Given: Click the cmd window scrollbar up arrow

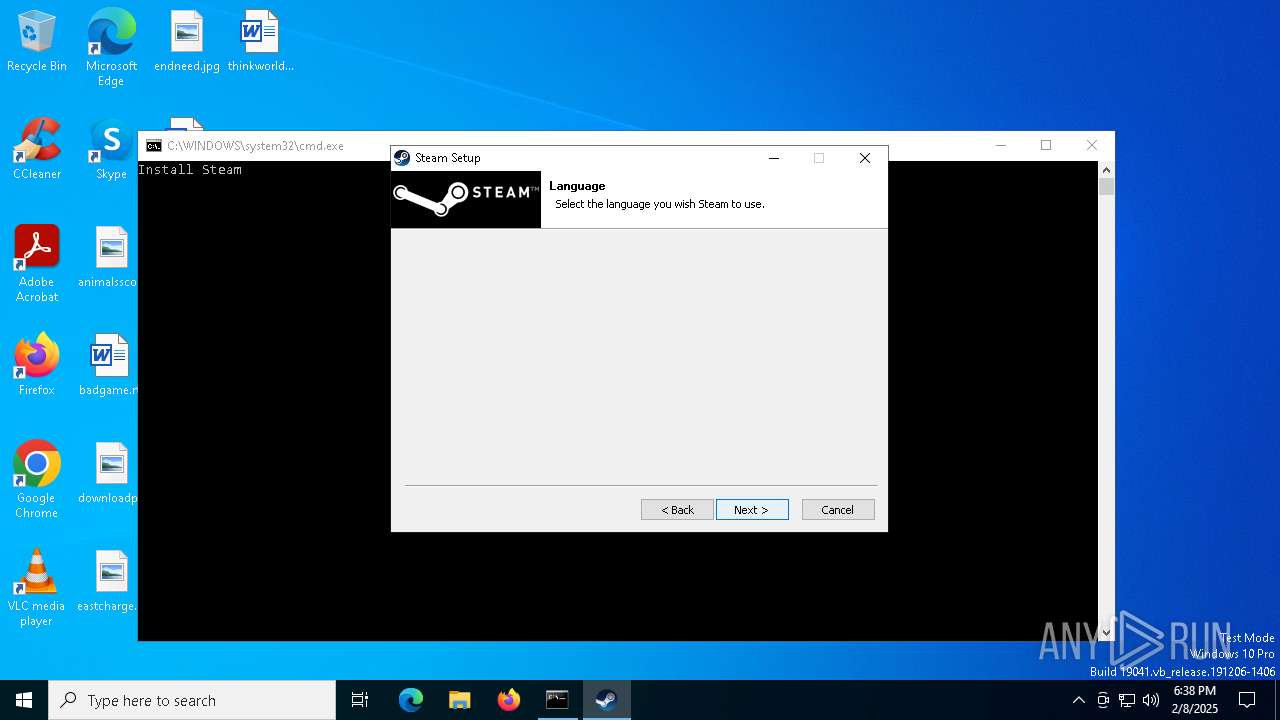Looking at the screenshot, I should [x=1106, y=170].
